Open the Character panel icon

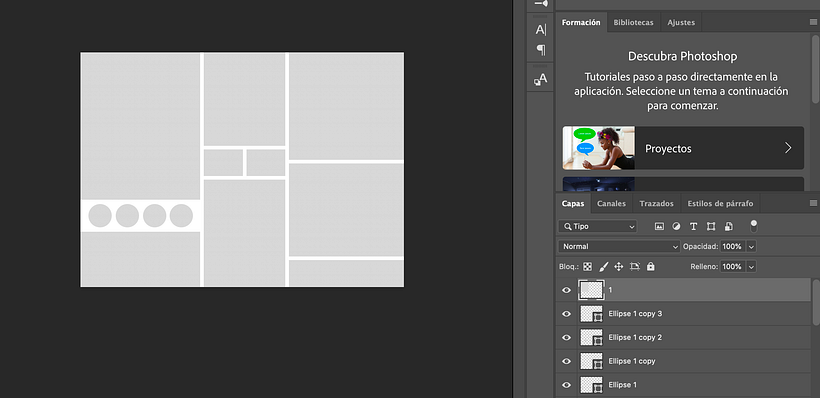(541, 29)
